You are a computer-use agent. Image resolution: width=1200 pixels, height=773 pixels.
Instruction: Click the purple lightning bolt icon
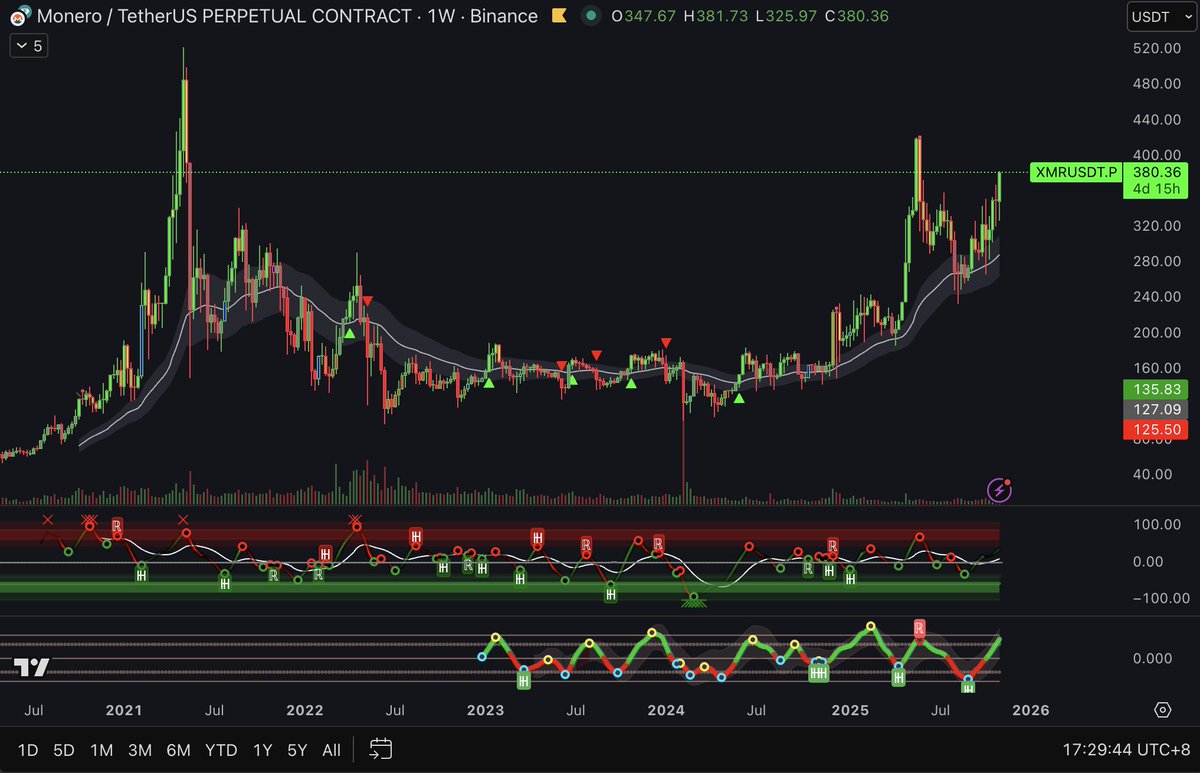pos(999,489)
